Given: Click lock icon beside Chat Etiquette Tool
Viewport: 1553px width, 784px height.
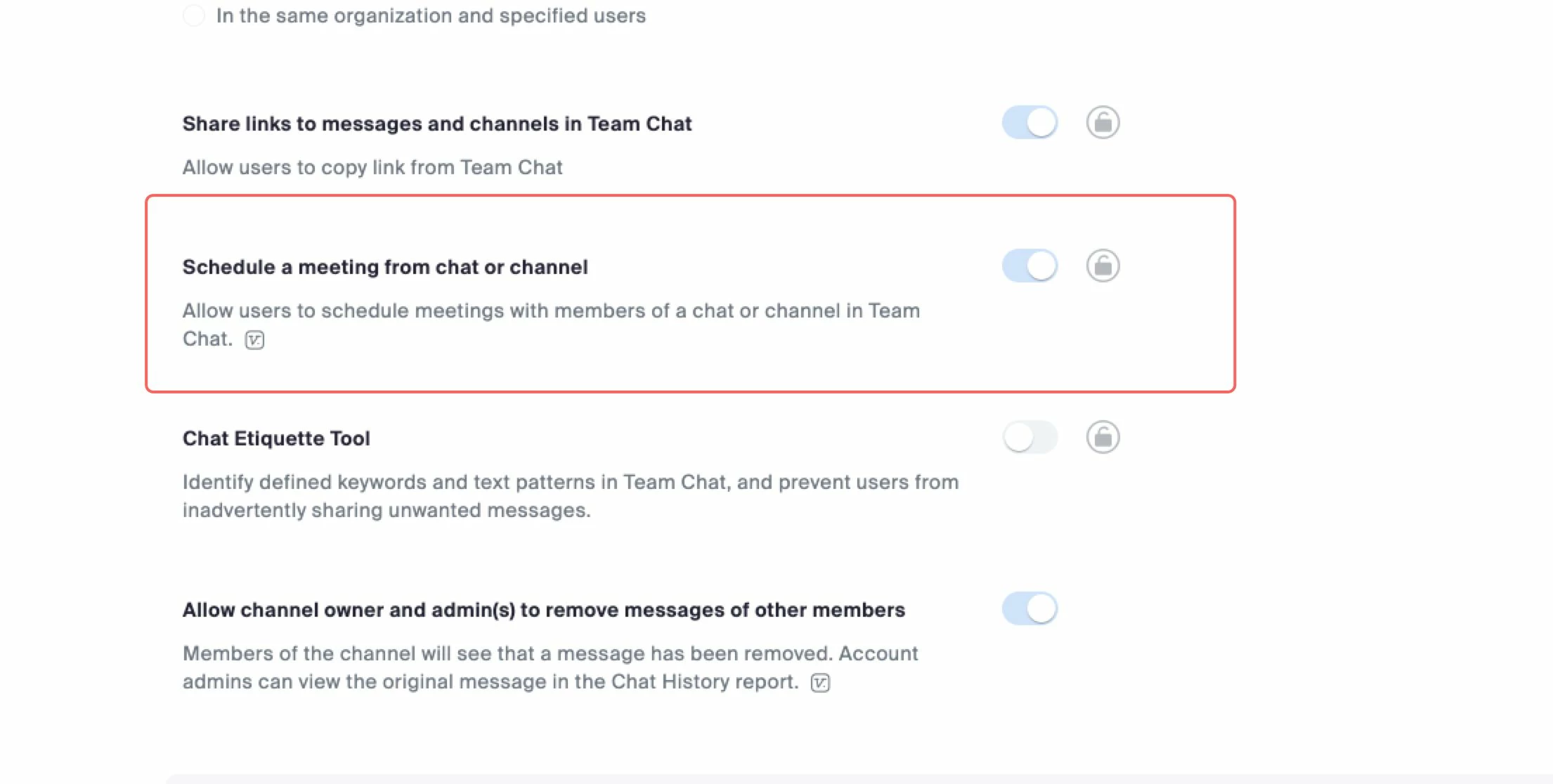Looking at the screenshot, I should click(x=1103, y=438).
